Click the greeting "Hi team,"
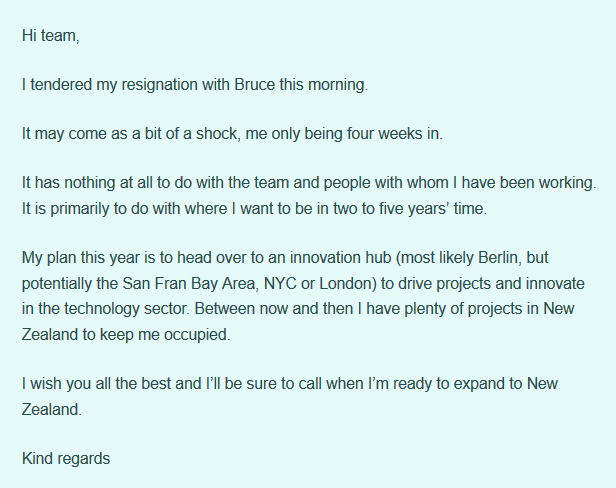 [x=51, y=36]
